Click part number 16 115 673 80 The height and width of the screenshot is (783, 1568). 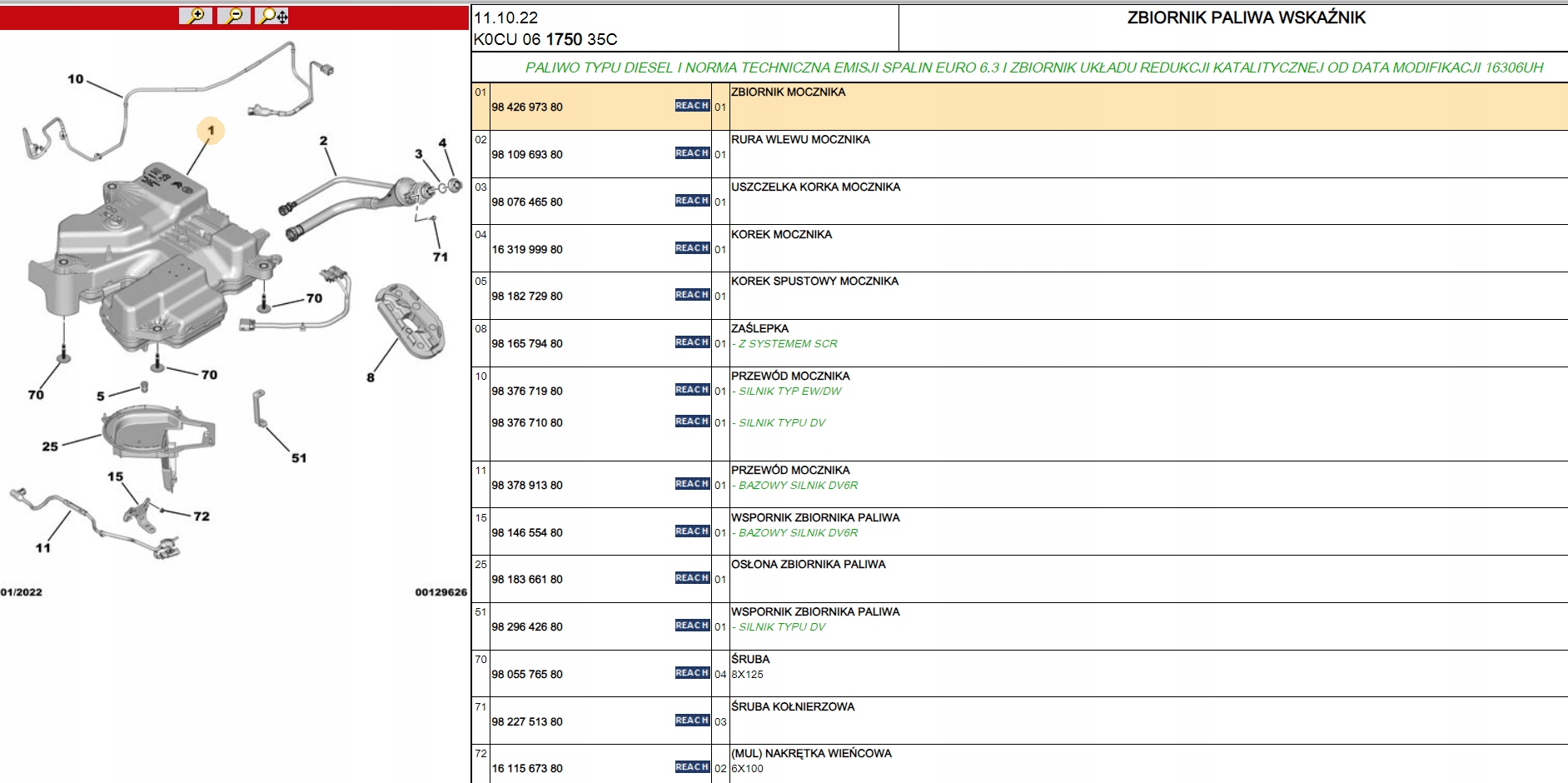click(x=527, y=769)
